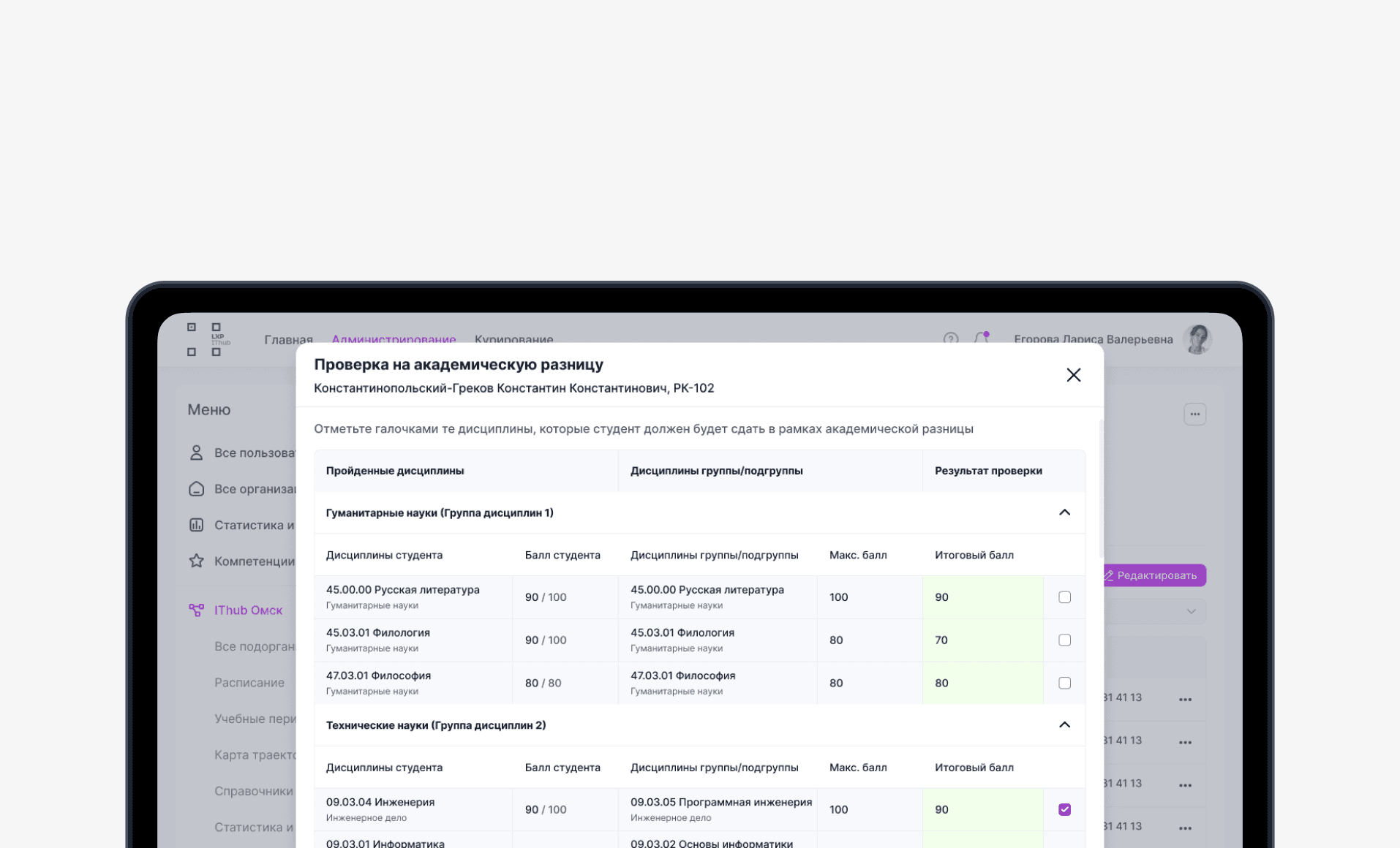Collapse Гуманитарные науки group chevron
1400x848 pixels.
tap(1064, 512)
